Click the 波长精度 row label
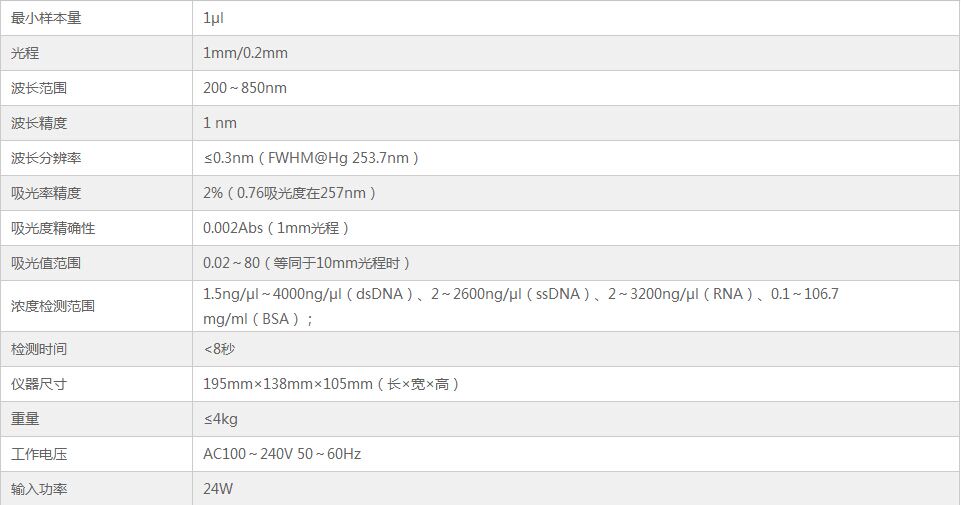The height and width of the screenshot is (505, 961). coord(39,123)
